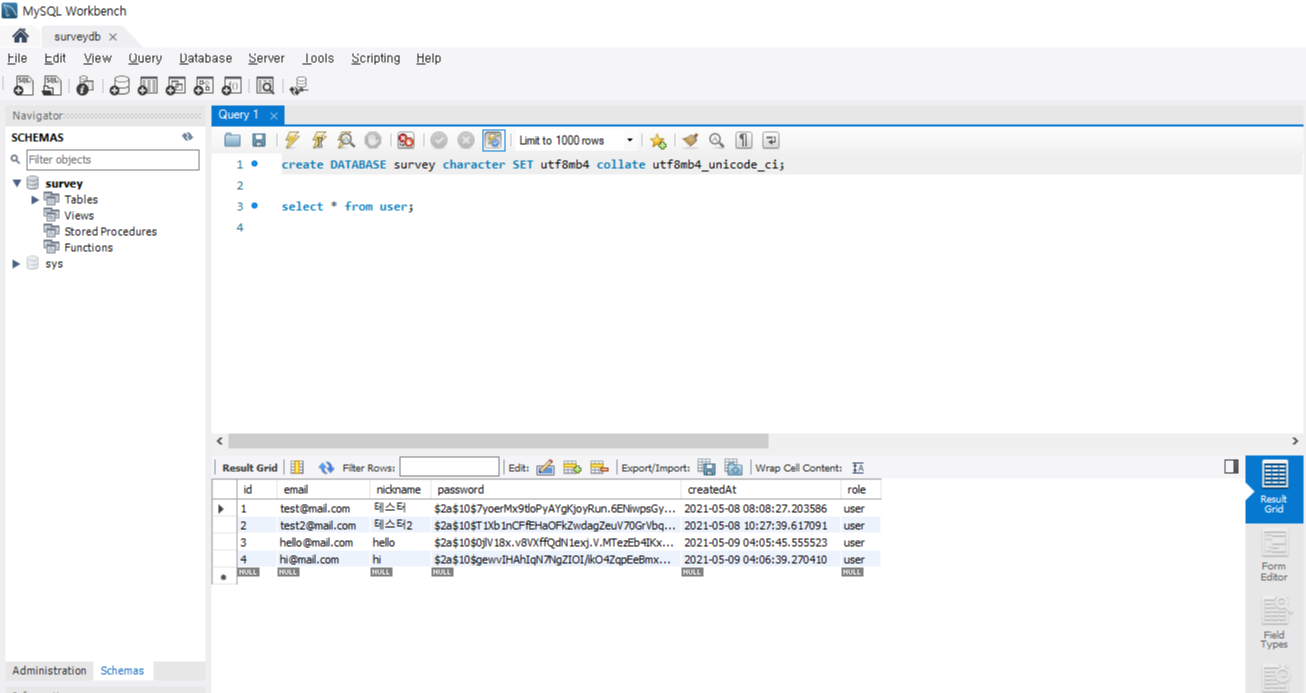Open Database menu

[205, 58]
